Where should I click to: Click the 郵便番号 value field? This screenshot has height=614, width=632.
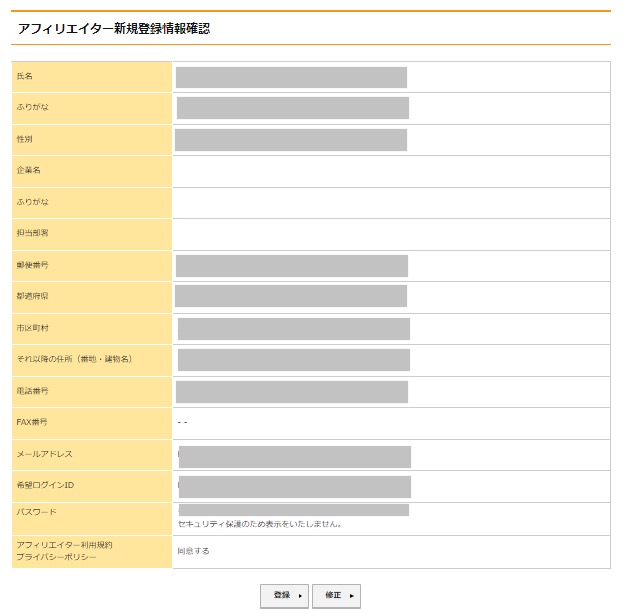coord(291,266)
